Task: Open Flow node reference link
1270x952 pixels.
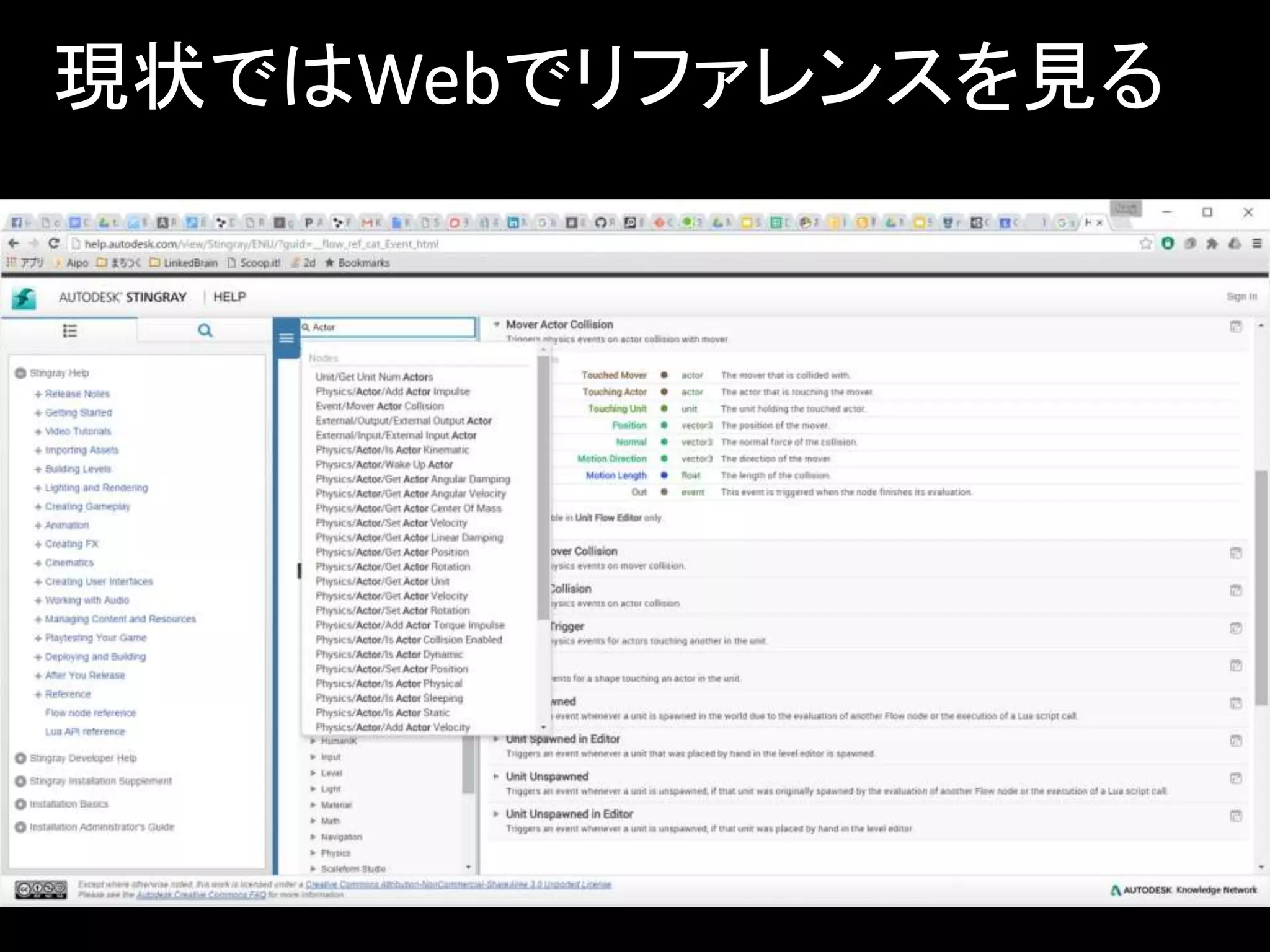Action: (91, 713)
